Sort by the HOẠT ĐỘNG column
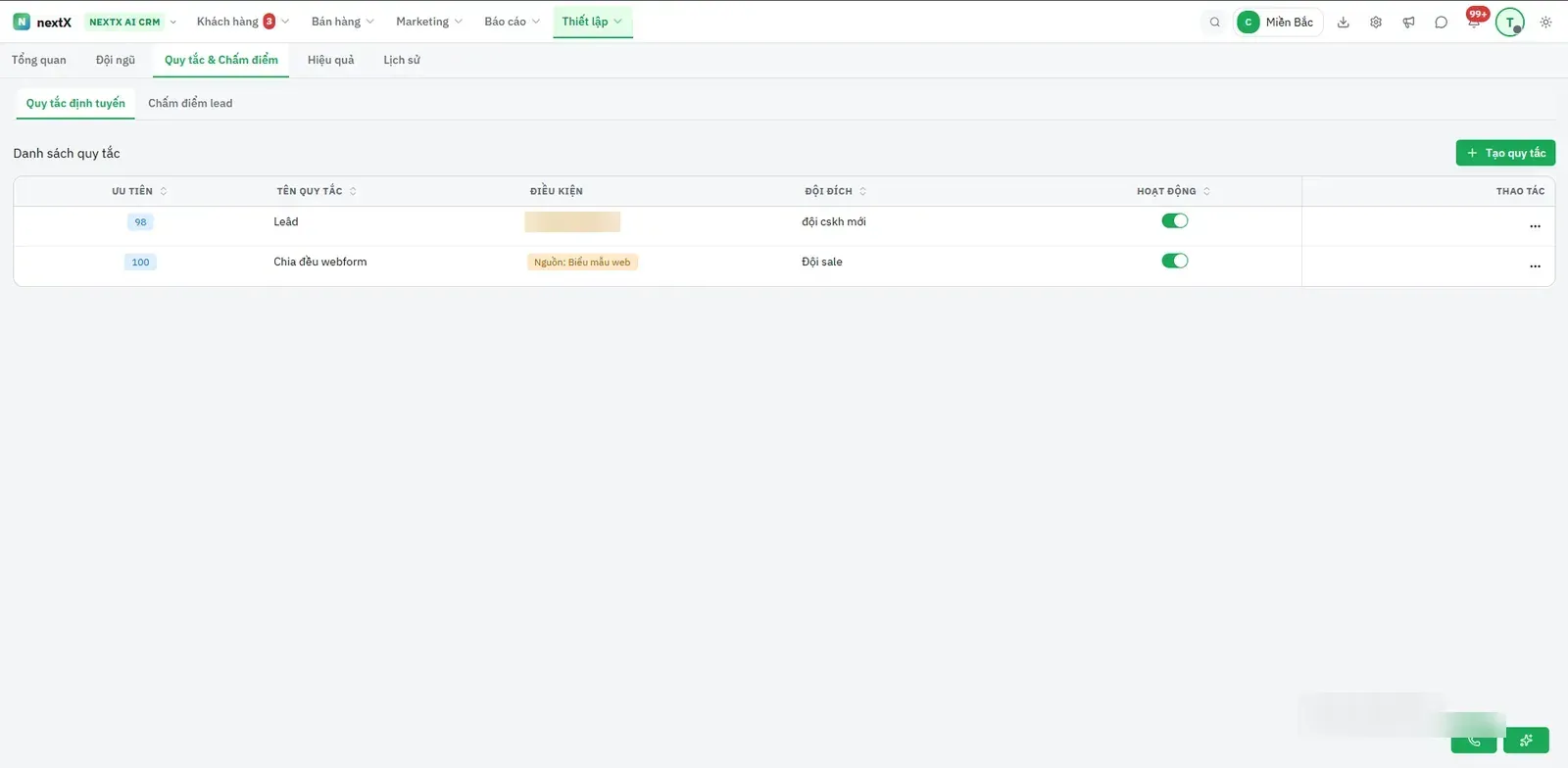Image resolution: width=1568 pixels, height=768 pixels. click(1174, 191)
